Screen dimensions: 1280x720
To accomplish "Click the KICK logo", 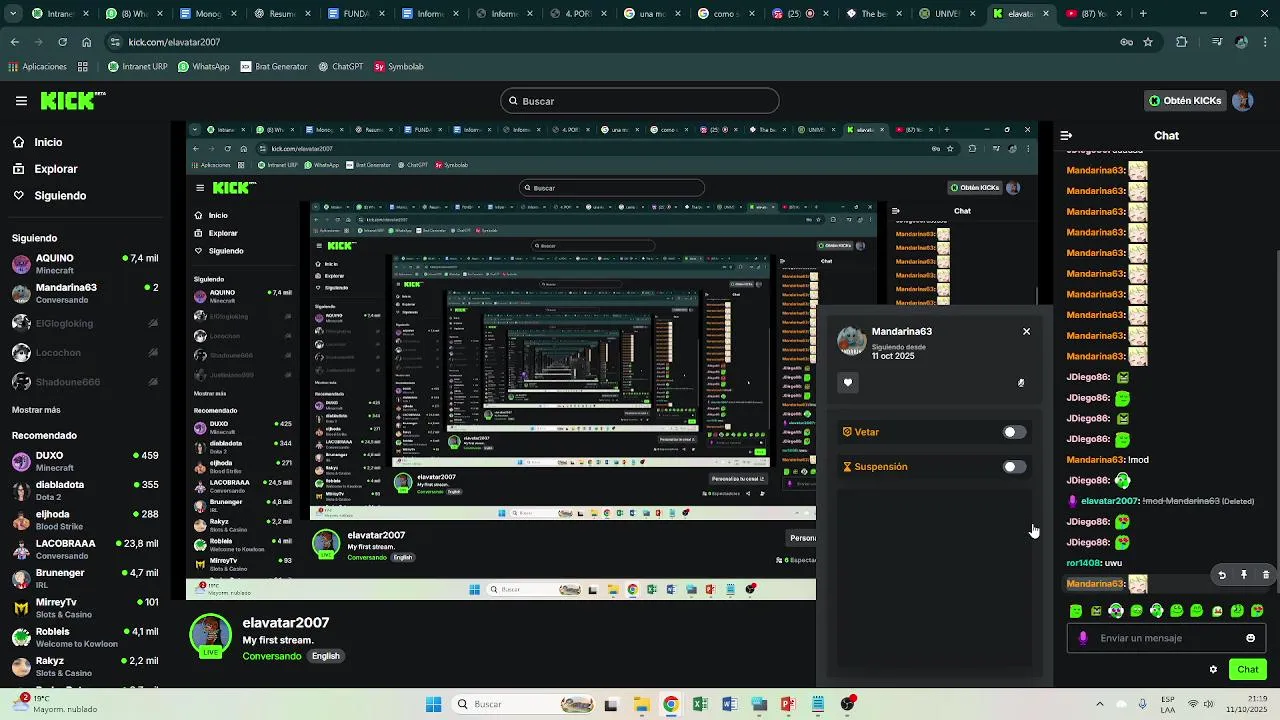I will pyautogui.click(x=72, y=101).
